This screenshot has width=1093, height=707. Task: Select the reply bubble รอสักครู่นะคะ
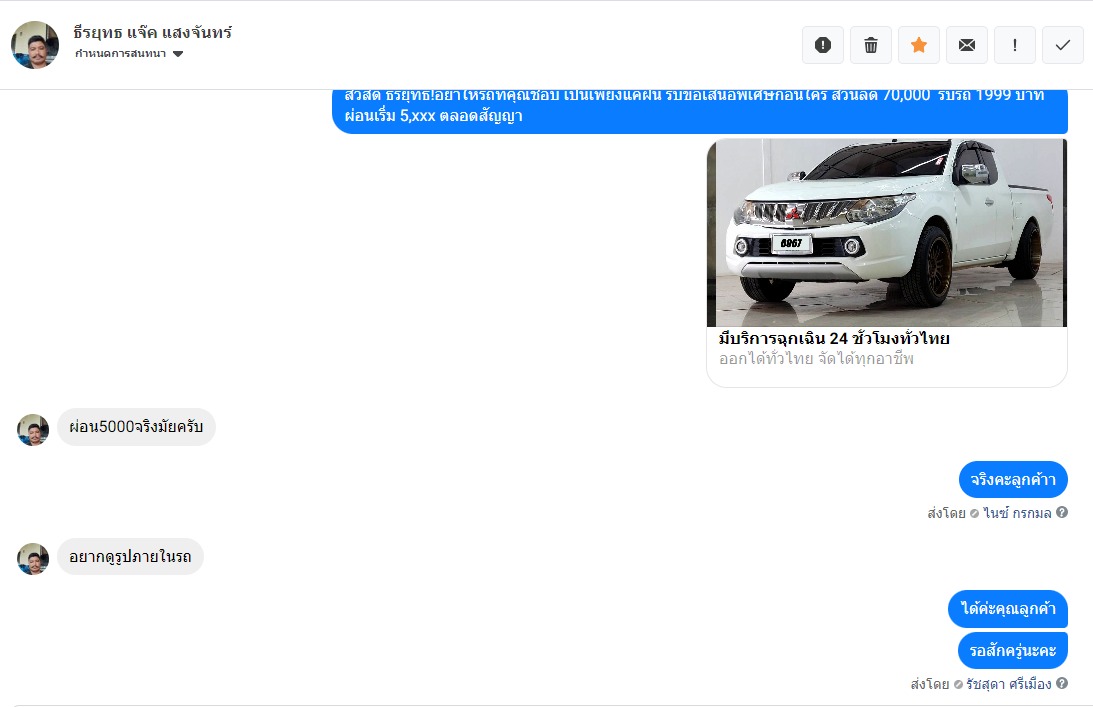[1012, 650]
